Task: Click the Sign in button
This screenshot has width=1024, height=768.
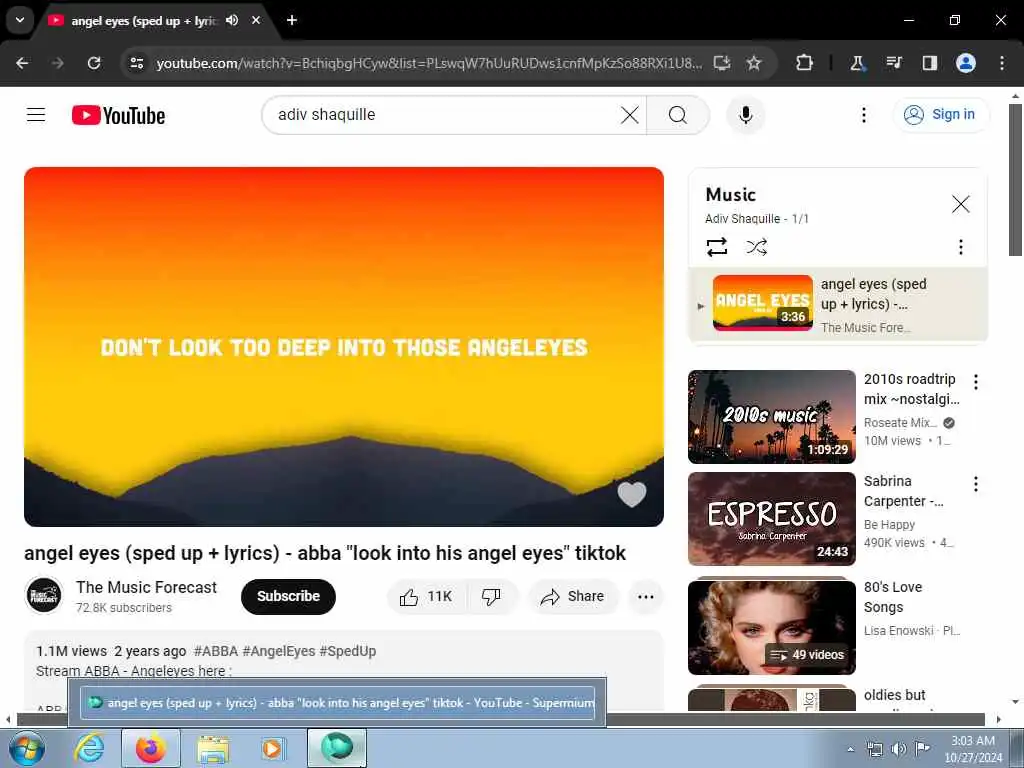Action: (940, 115)
